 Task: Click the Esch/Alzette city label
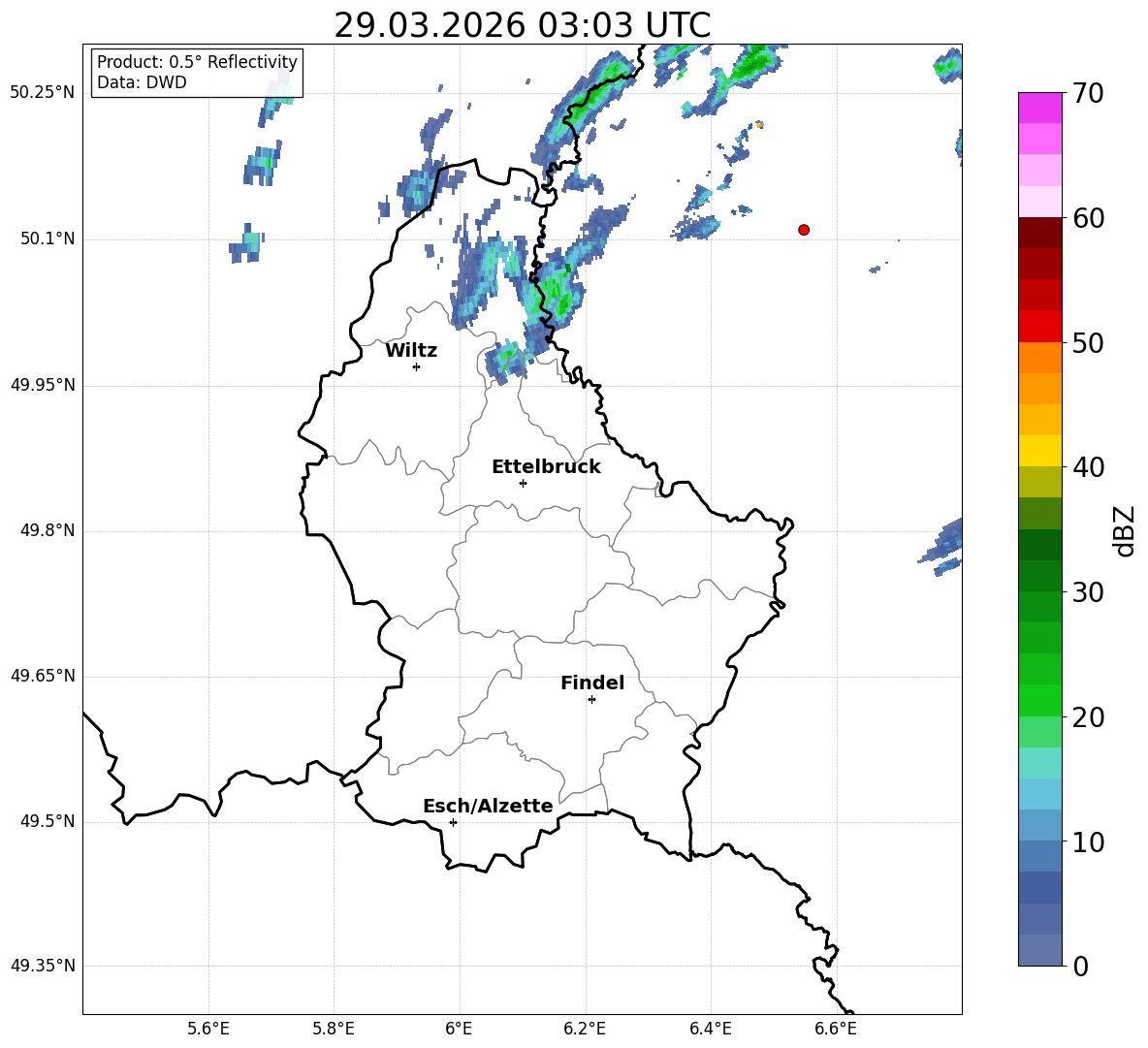pos(488,806)
